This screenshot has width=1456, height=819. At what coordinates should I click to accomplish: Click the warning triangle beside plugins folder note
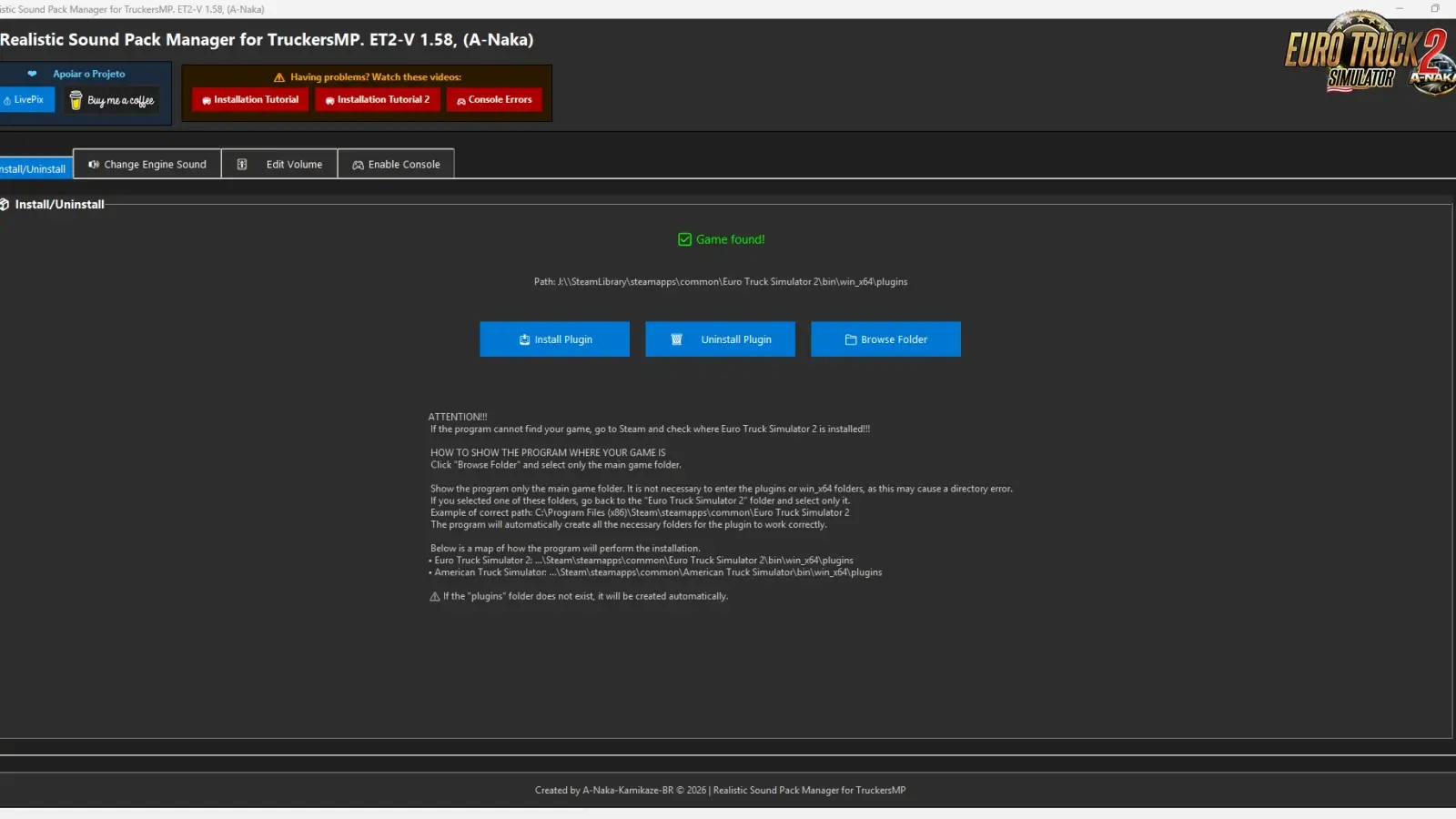[x=435, y=597]
